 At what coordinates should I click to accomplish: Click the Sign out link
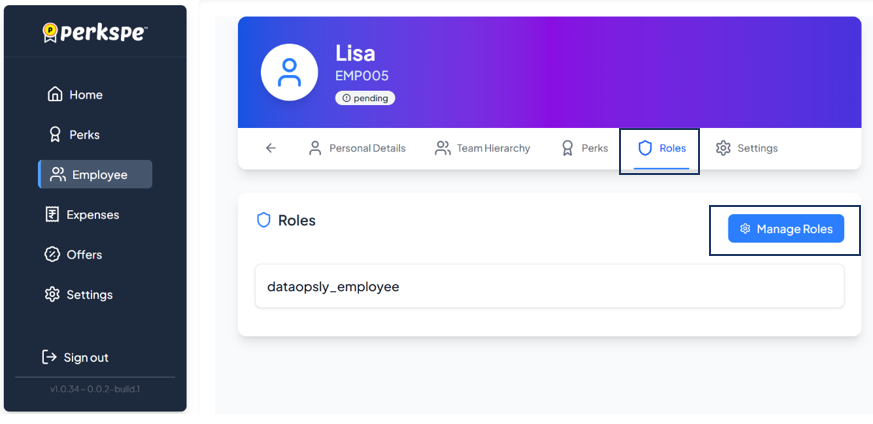pos(86,357)
